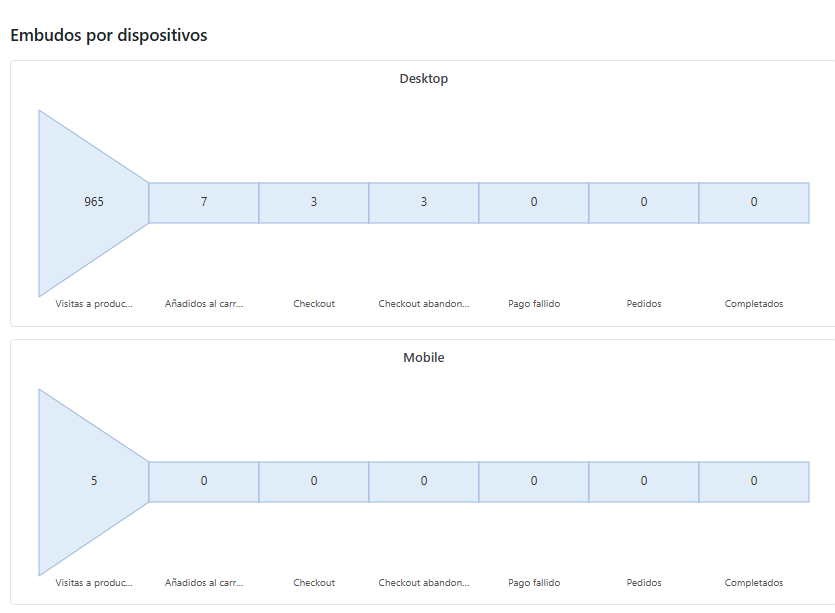Screen dimensions: 835x613
Task: Click 'Completados' label under Mobile funnel
Action: [x=754, y=583]
